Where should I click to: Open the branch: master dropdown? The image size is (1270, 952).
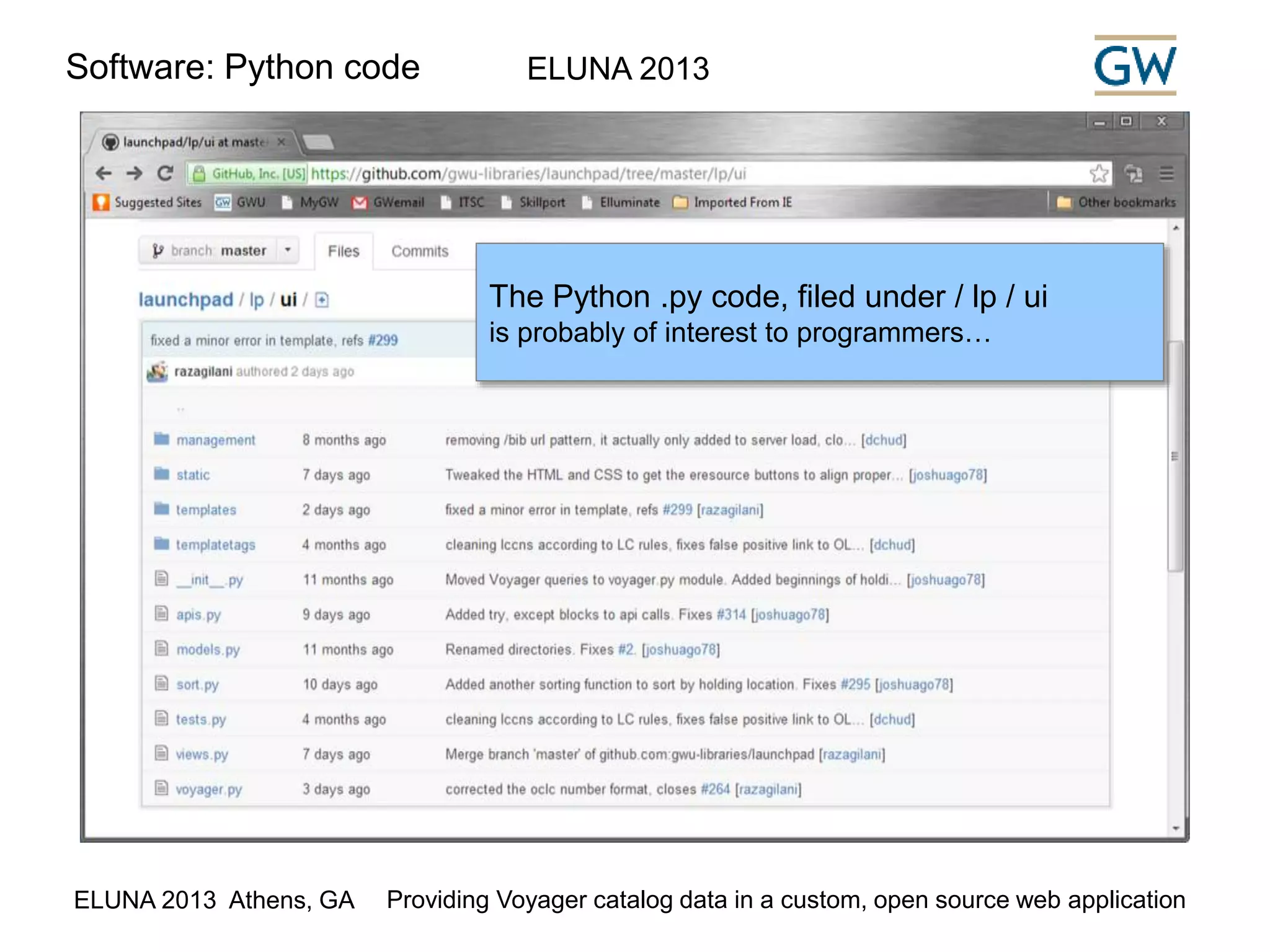point(218,250)
